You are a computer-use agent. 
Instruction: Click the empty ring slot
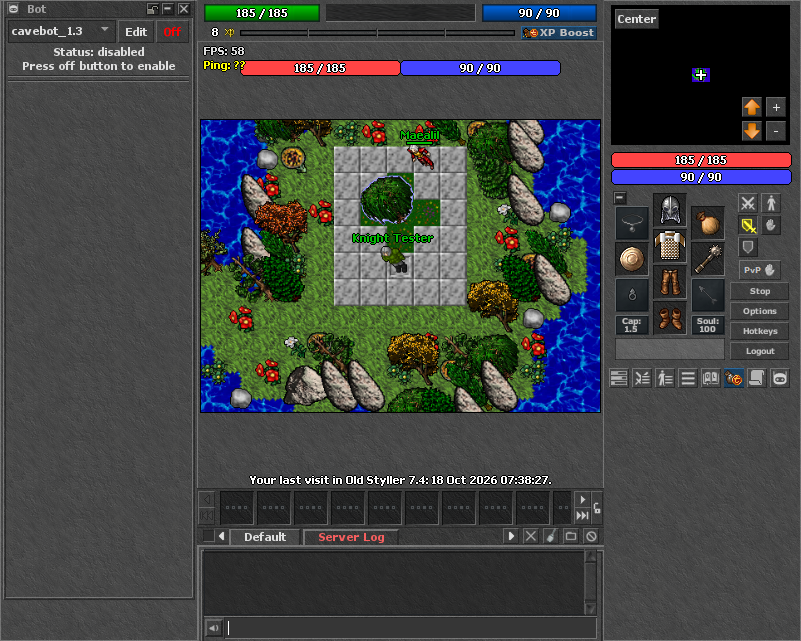click(632, 295)
